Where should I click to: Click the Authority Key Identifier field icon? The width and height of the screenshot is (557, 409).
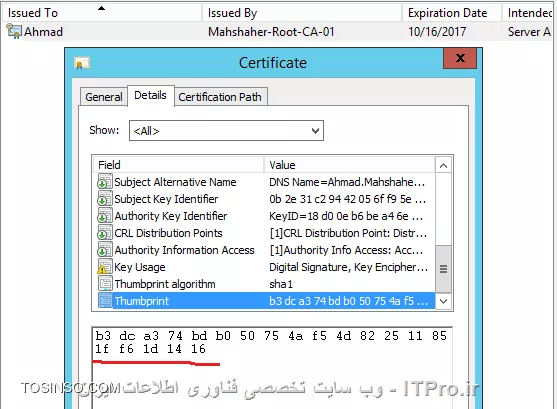click(x=104, y=216)
